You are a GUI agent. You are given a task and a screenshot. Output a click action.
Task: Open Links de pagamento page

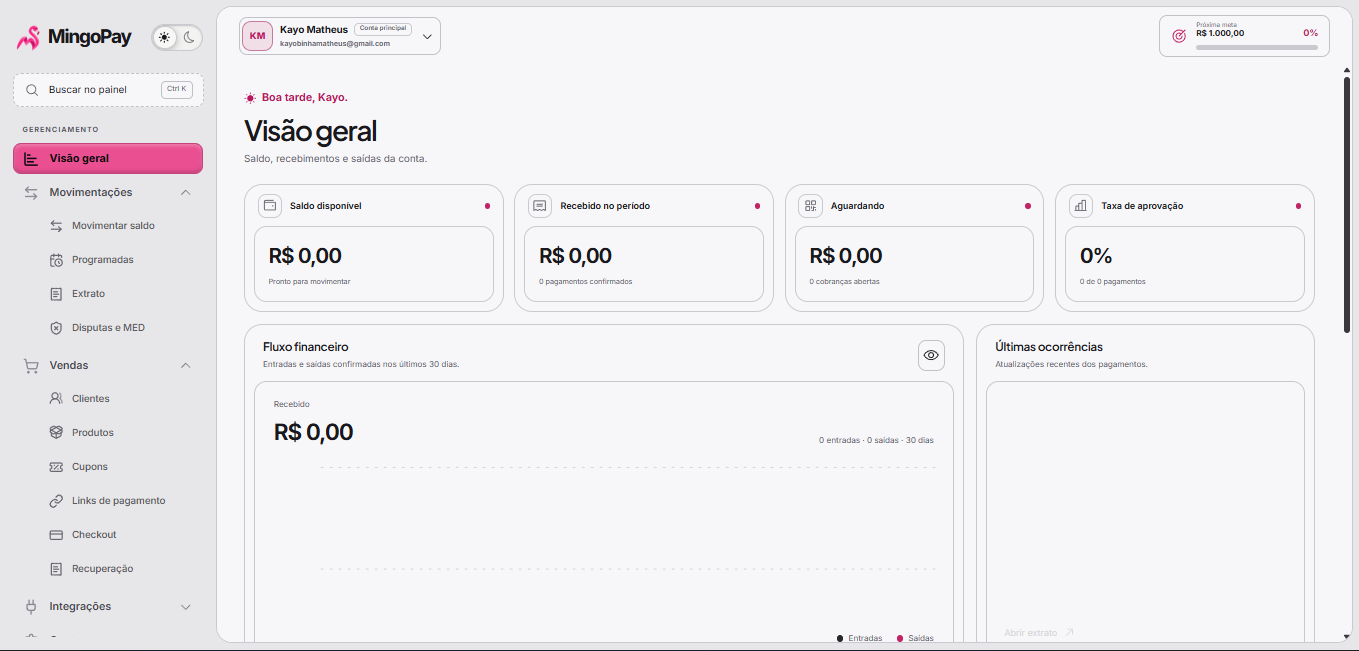tap(118, 501)
